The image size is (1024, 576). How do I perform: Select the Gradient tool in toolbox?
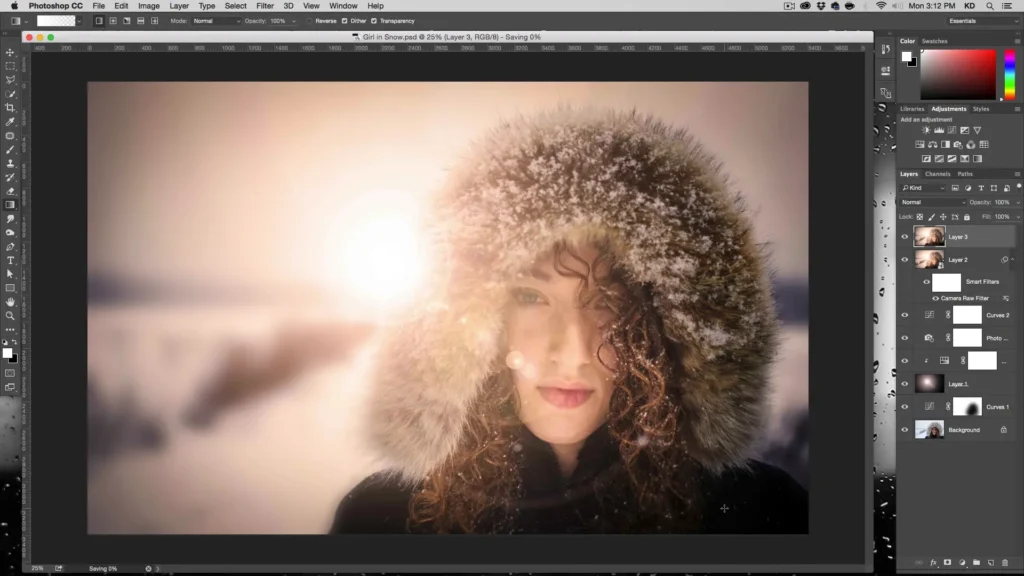point(10,205)
